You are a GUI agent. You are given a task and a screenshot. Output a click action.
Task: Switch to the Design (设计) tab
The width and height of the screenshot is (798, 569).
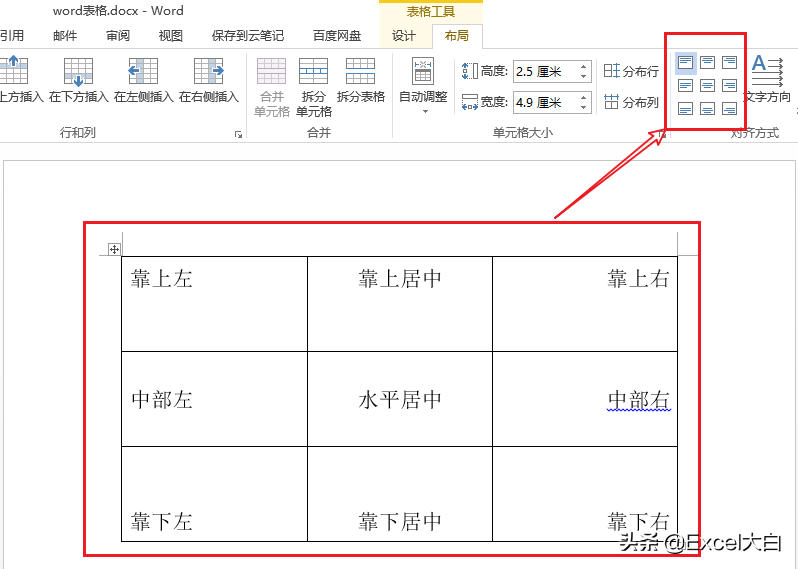pos(404,36)
